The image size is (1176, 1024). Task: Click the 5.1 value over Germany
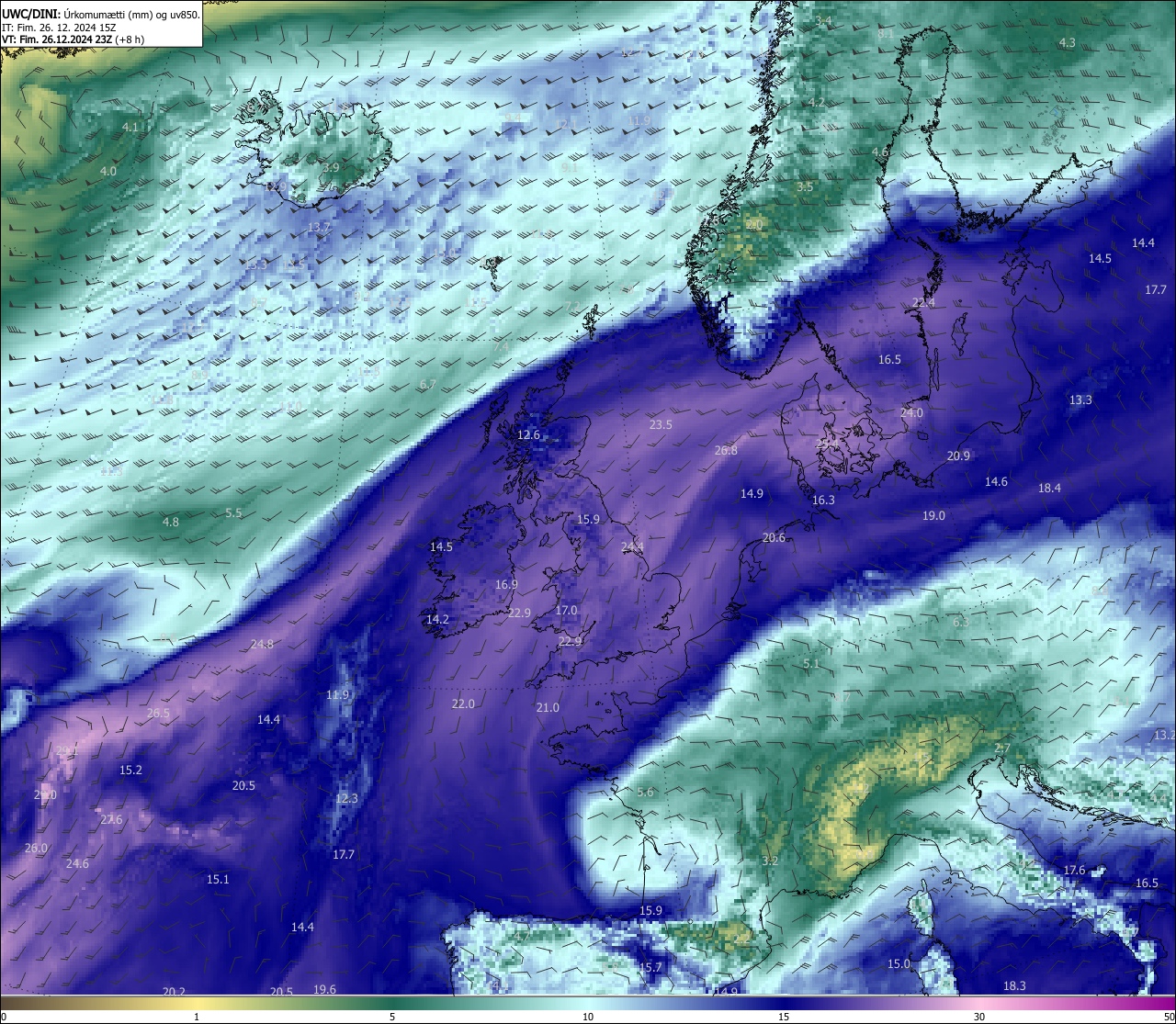(x=810, y=663)
